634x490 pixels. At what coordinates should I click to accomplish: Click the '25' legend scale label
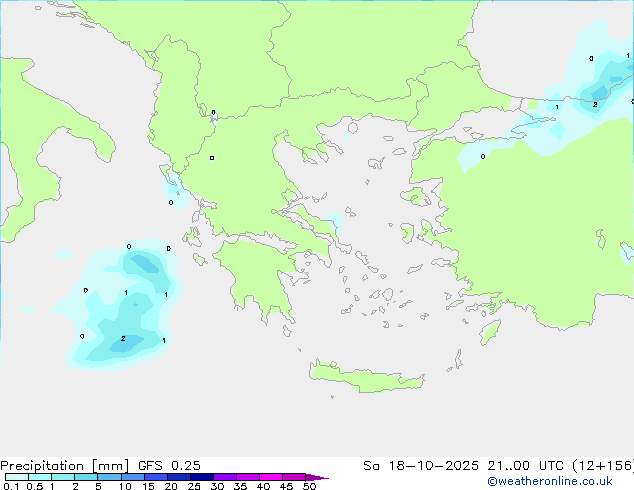[x=194, y=486]
